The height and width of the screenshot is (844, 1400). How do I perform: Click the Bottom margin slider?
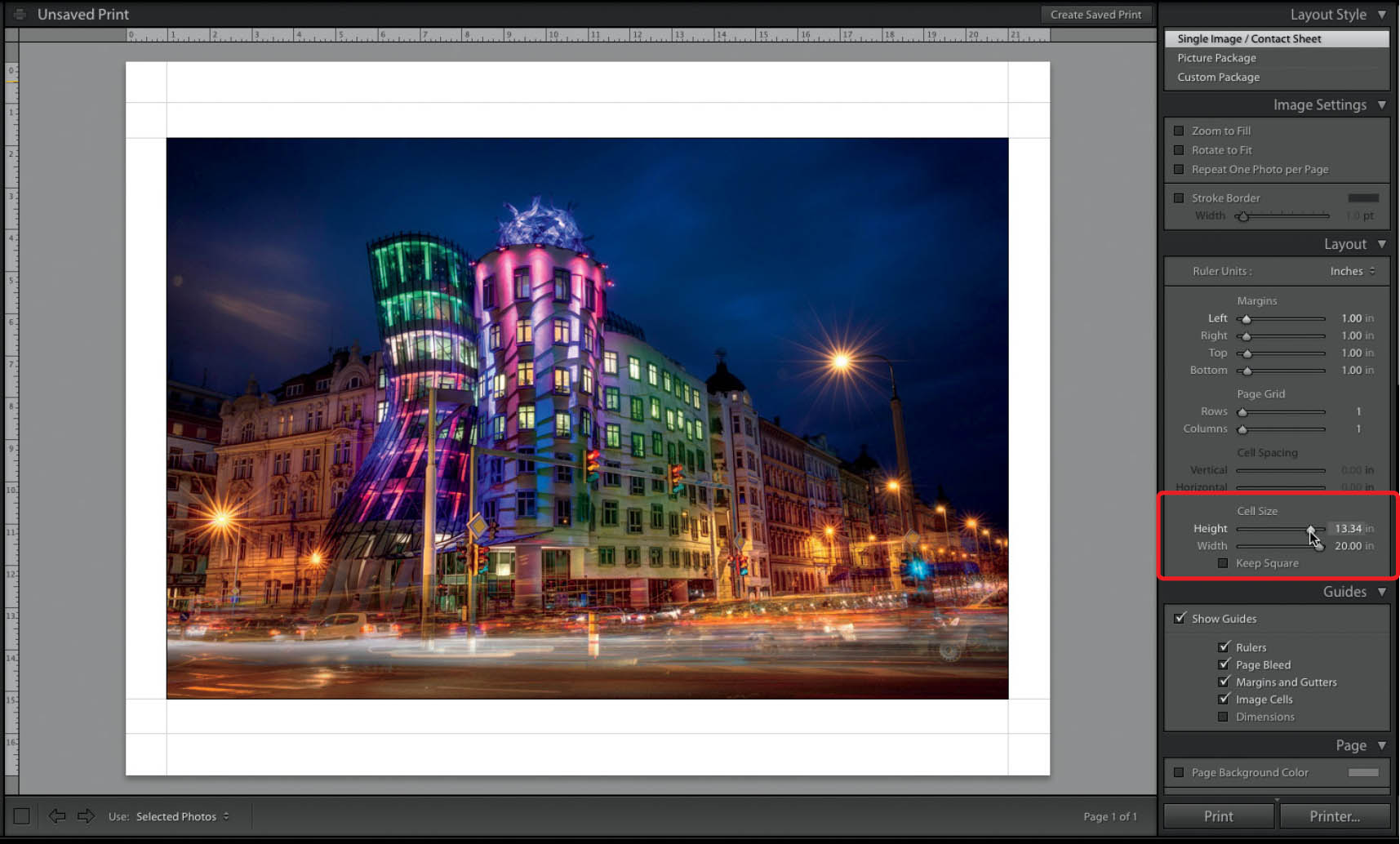click(1281, 371)
